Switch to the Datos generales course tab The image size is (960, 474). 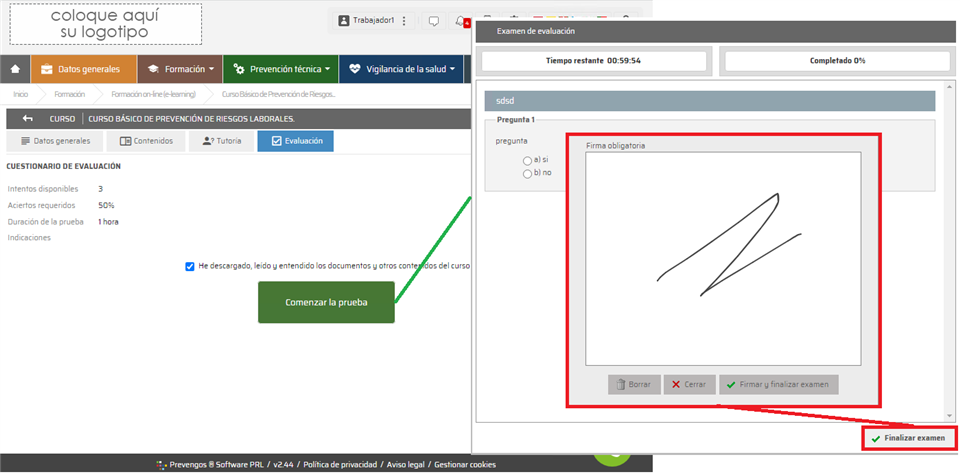(56, 141)
